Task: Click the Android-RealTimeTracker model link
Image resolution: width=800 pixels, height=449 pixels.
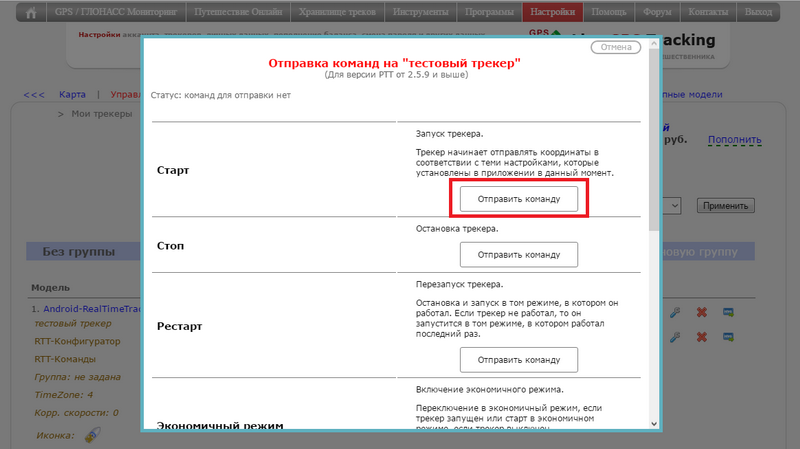Action: [90, 310]
